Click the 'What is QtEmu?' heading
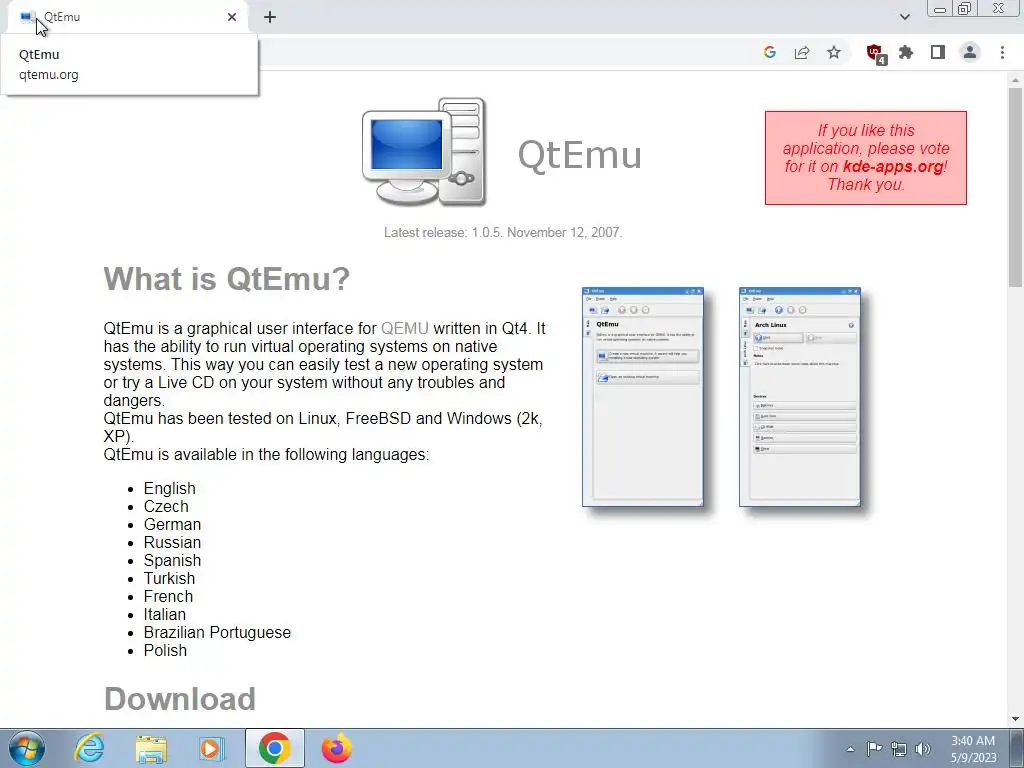 227,279
